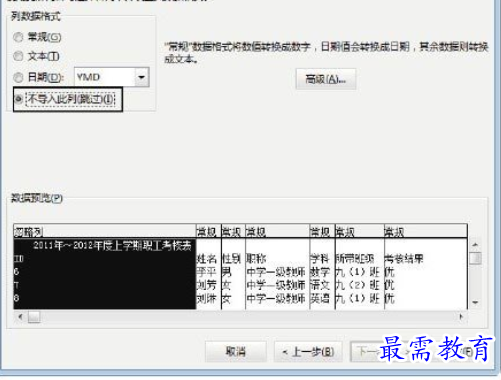Click the preview vertical scrollbar down arrow

[x=475, y=302]
